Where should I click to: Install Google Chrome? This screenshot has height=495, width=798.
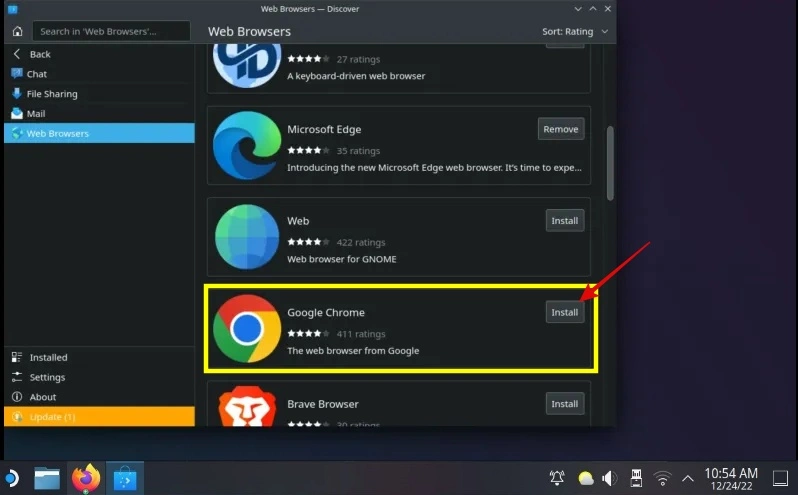tap(565, 312)
